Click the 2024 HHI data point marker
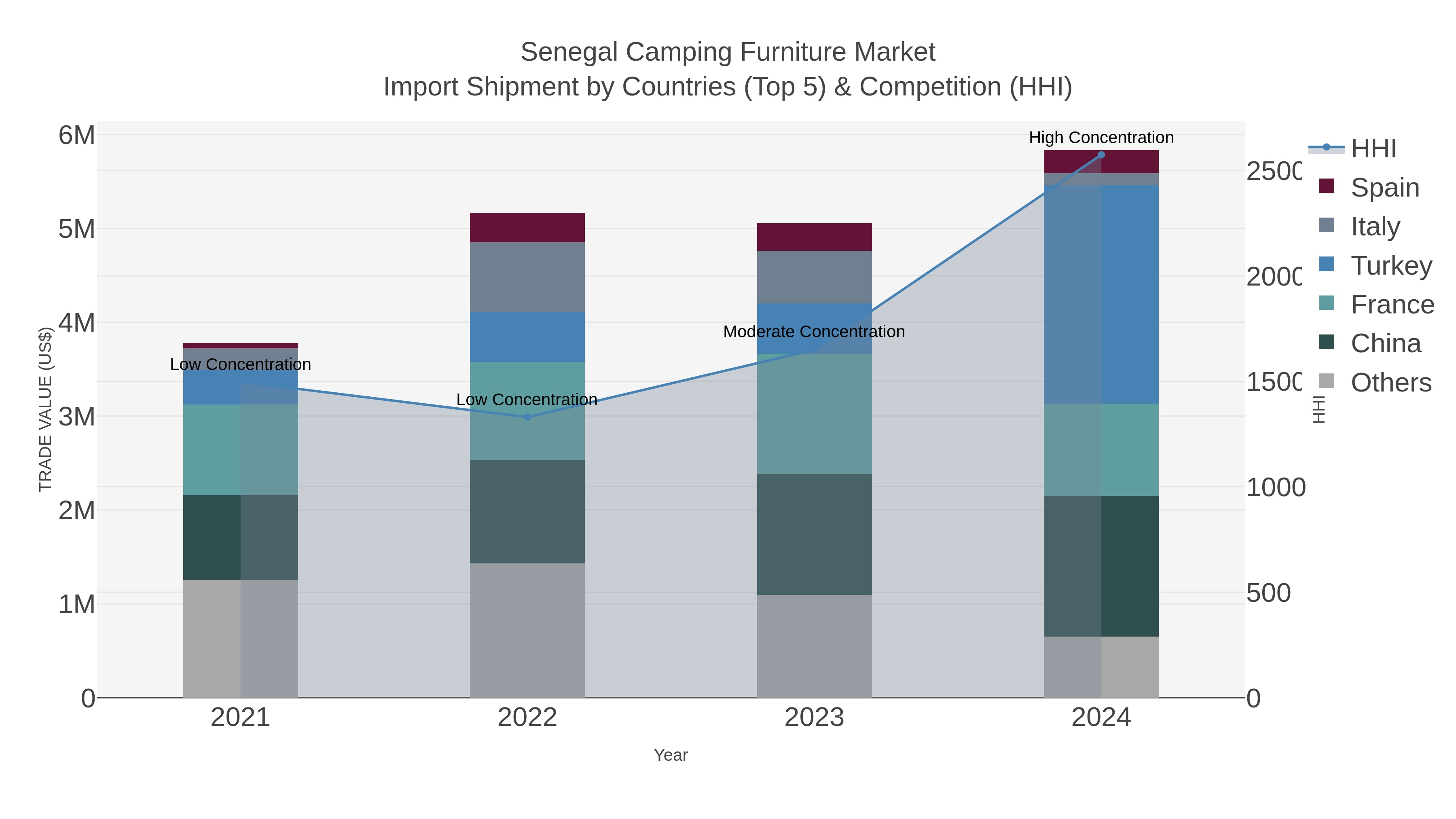Image resolution: width=1456 pixels, height=819 pixels. (1101, 154)
